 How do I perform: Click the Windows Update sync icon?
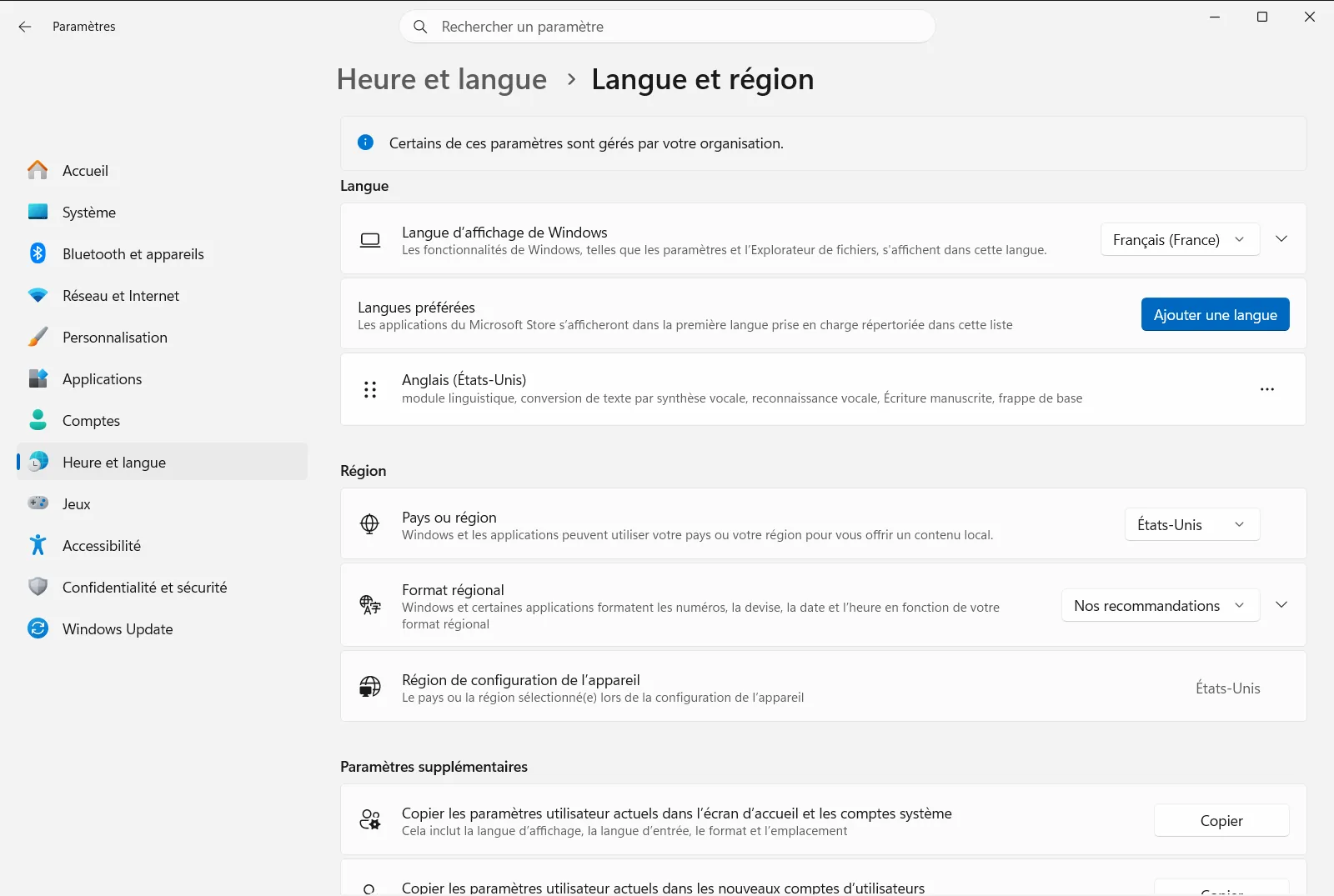pyautogui.click(x=38, y=628)
